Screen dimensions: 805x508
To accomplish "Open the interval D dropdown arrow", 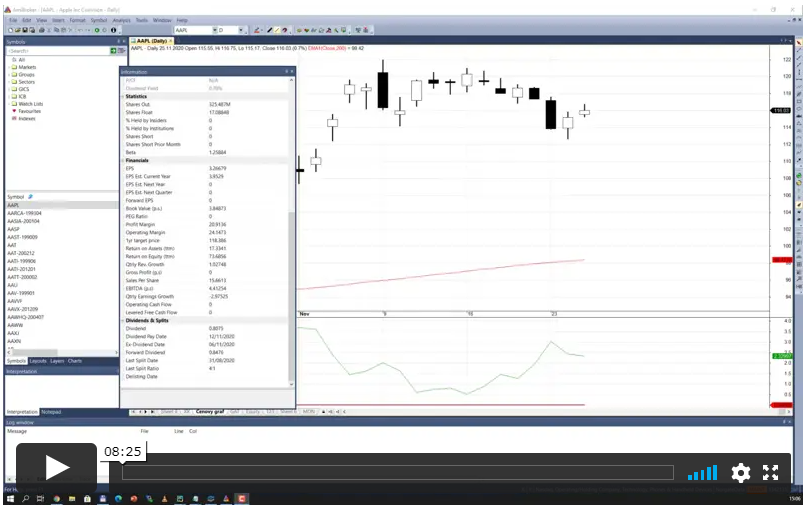I will coord(241,30).
